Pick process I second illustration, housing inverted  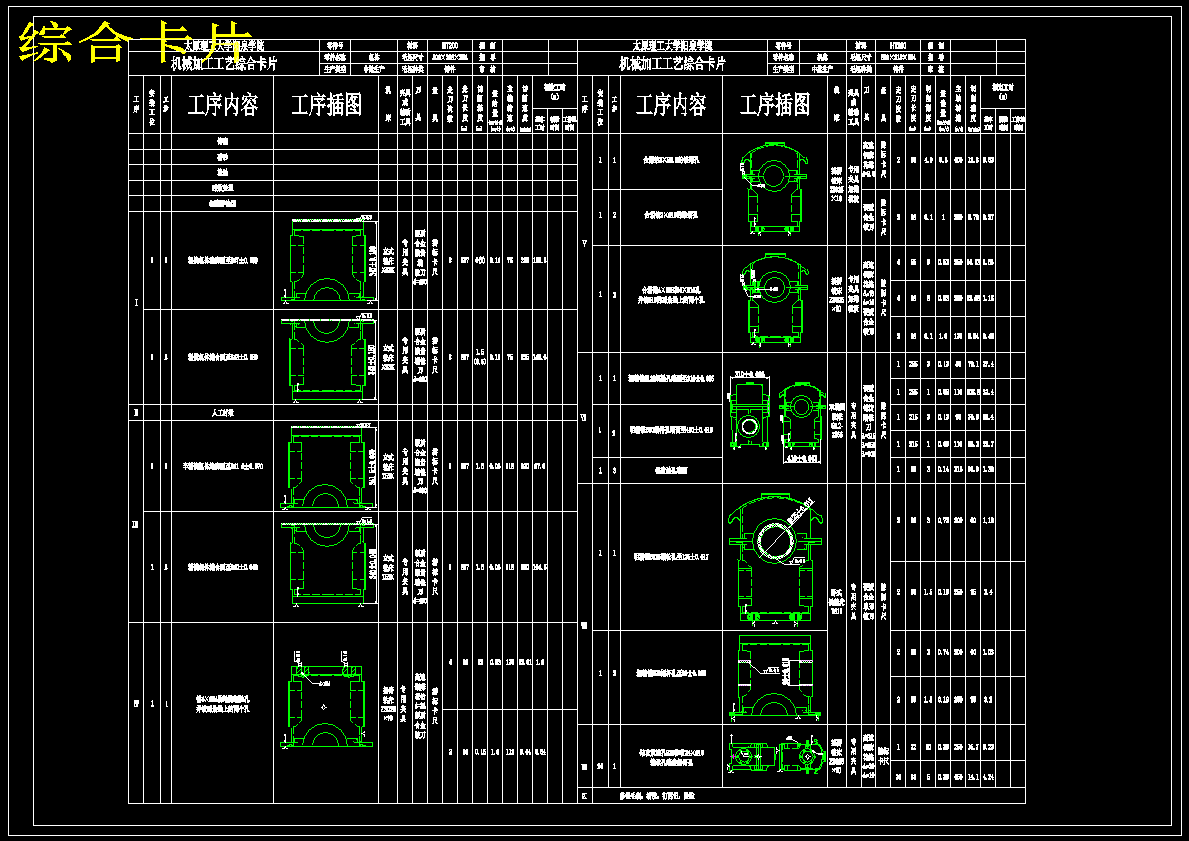coord(328,356)
